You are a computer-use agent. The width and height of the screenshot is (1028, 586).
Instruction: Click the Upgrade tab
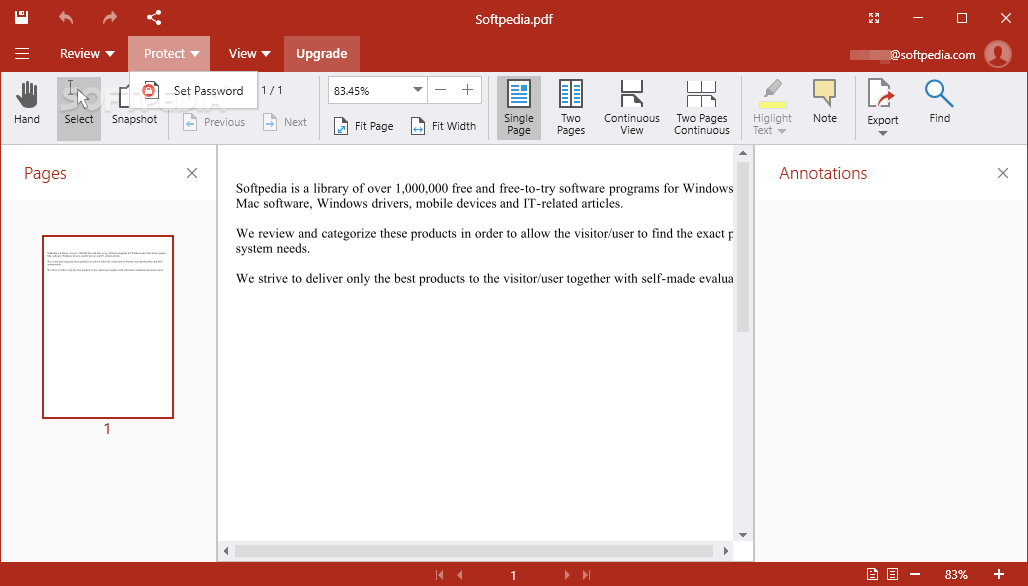(321, 54)
